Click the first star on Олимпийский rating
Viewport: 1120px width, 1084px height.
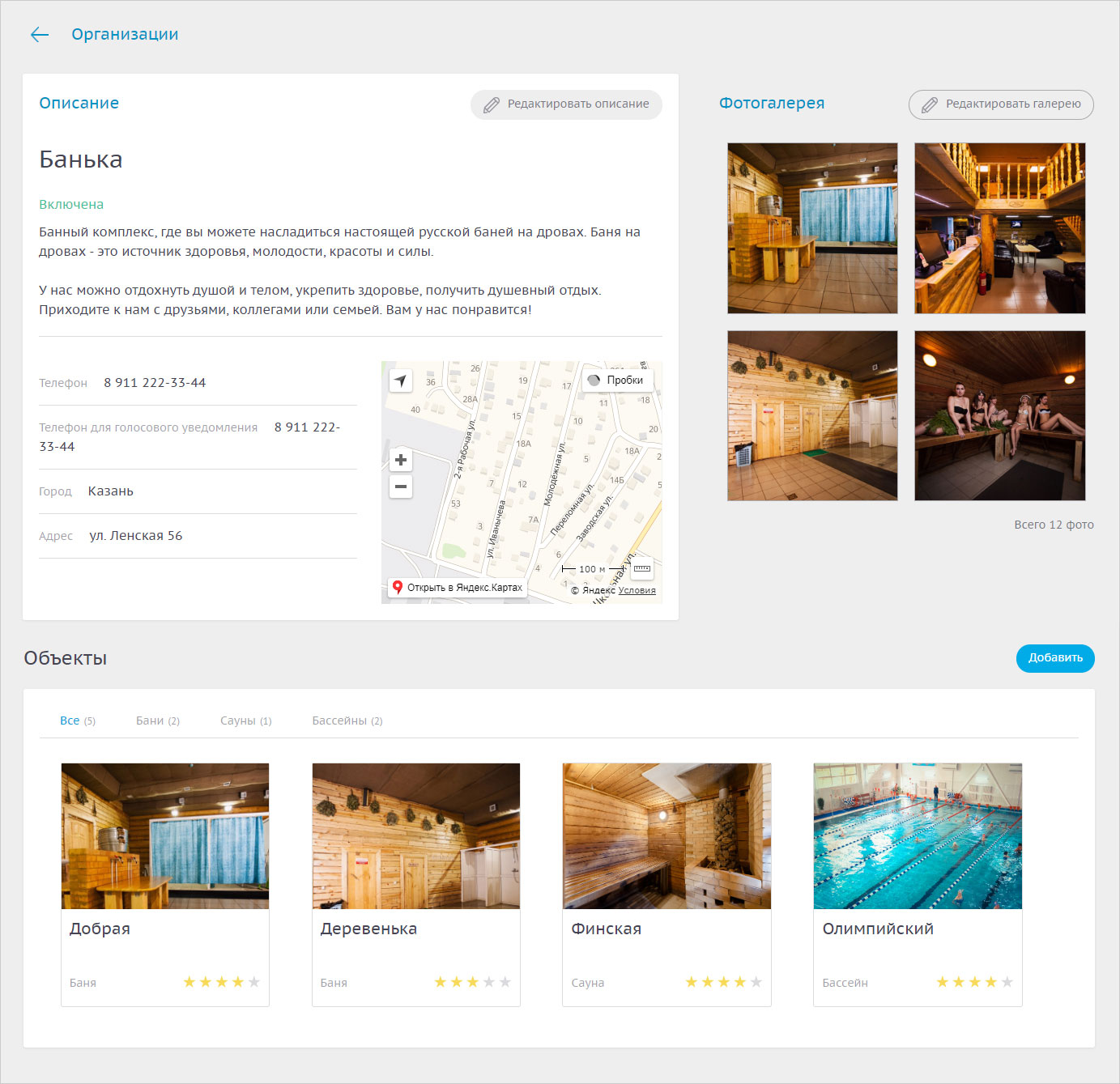[943, 982]
